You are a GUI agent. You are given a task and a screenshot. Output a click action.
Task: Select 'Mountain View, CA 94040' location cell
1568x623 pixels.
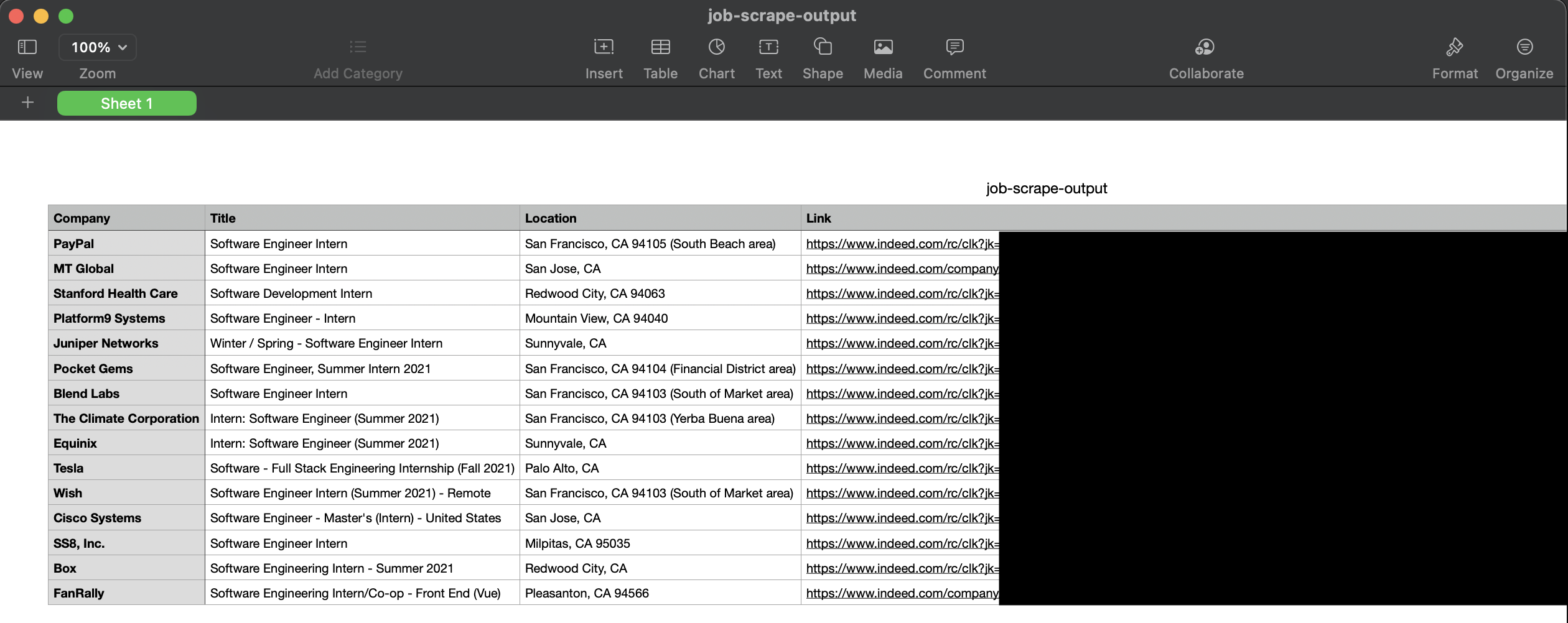[660, 318]
